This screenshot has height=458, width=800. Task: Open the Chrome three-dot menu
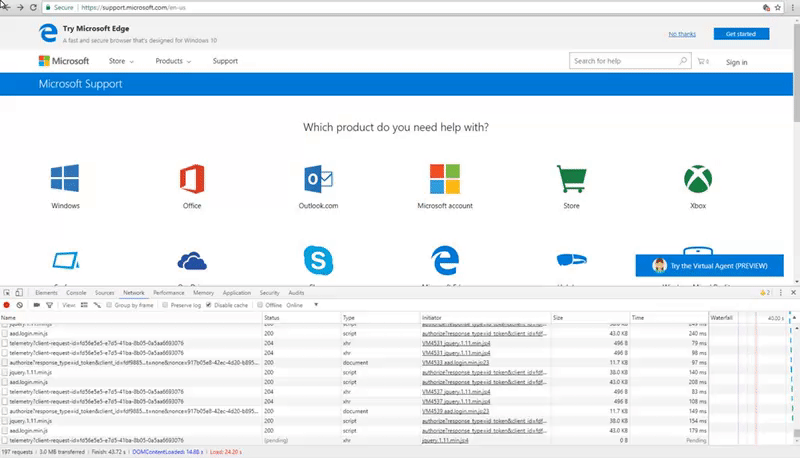coord(792,8)
